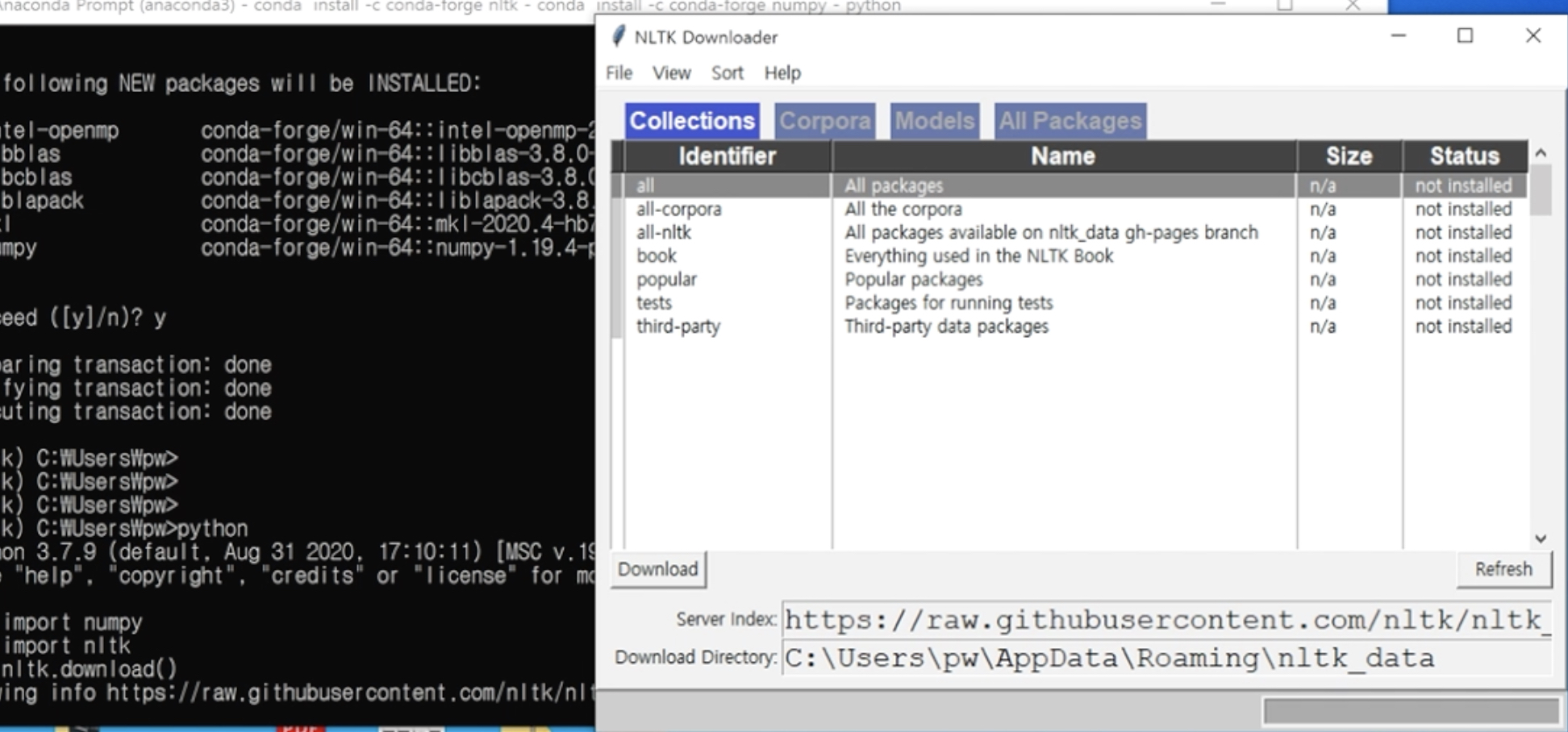Switch to the Models tab

935,121
